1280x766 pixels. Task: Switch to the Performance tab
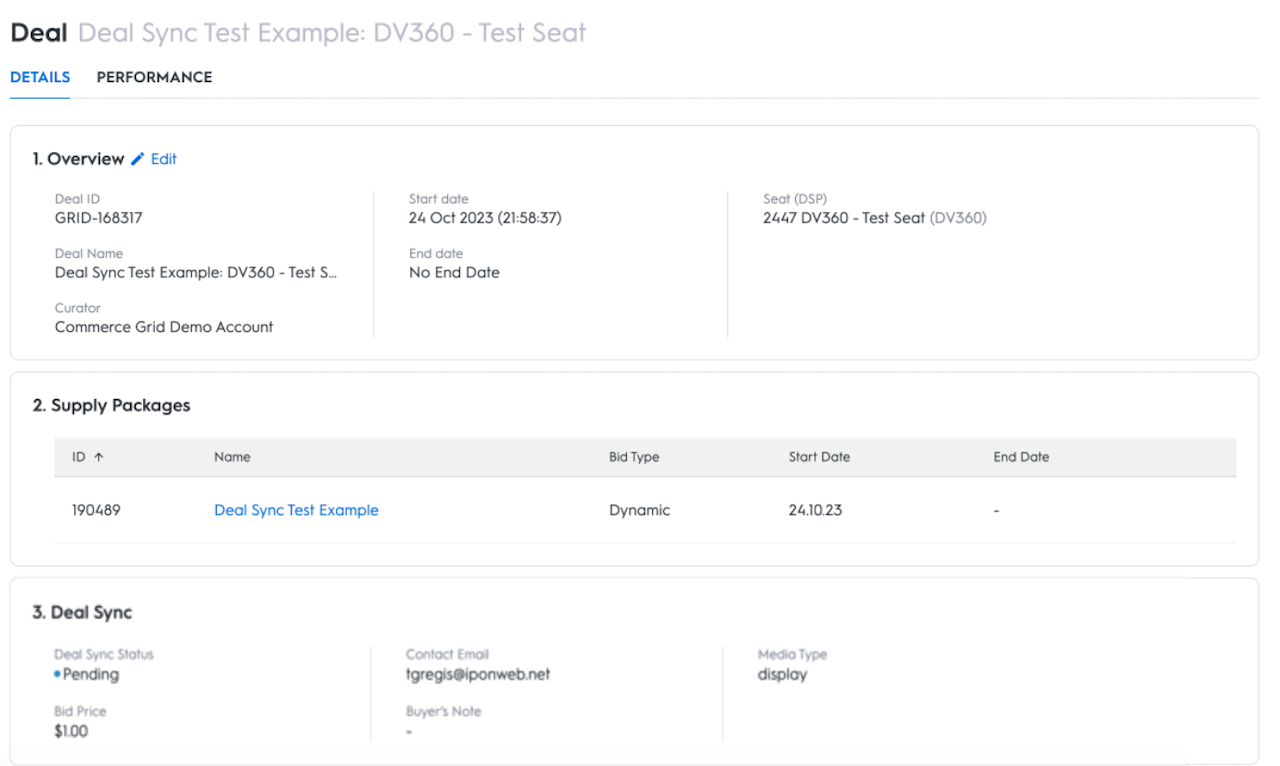[154, 77]
